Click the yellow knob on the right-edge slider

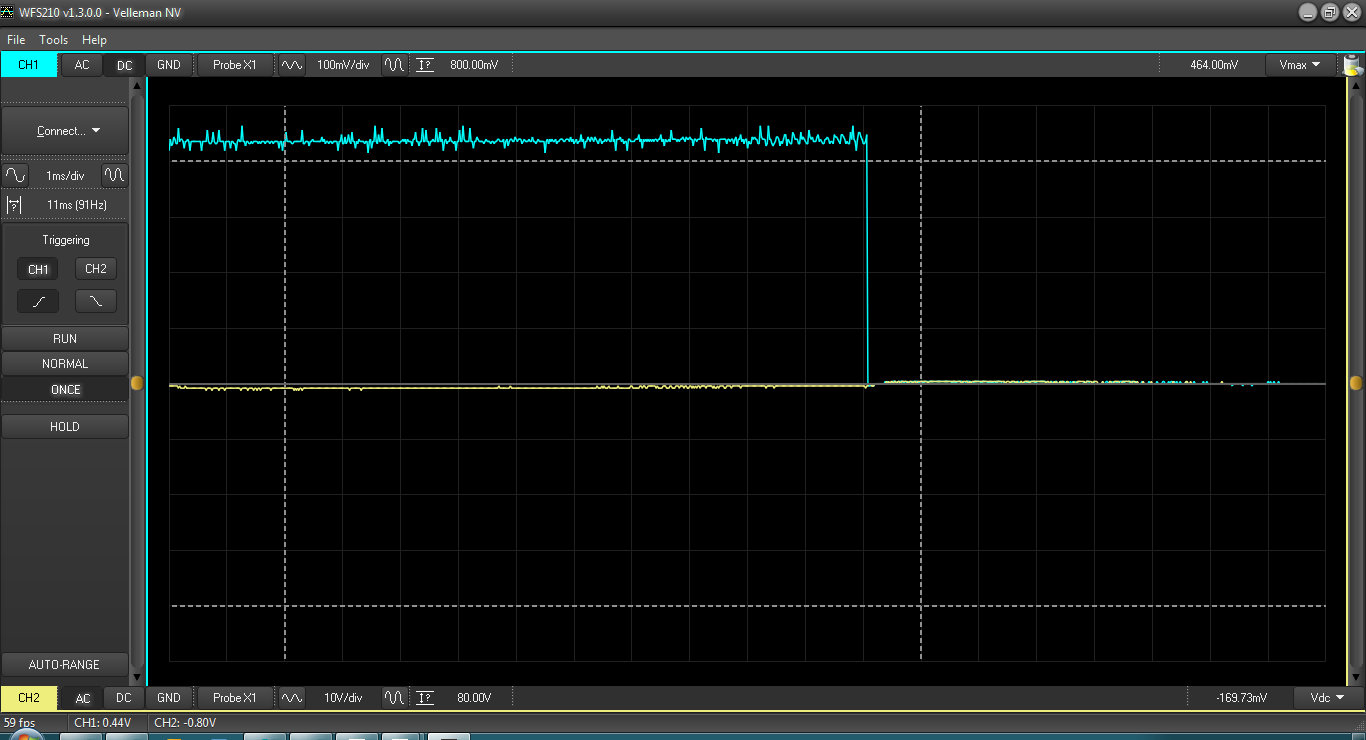(x=1356, y=383)
